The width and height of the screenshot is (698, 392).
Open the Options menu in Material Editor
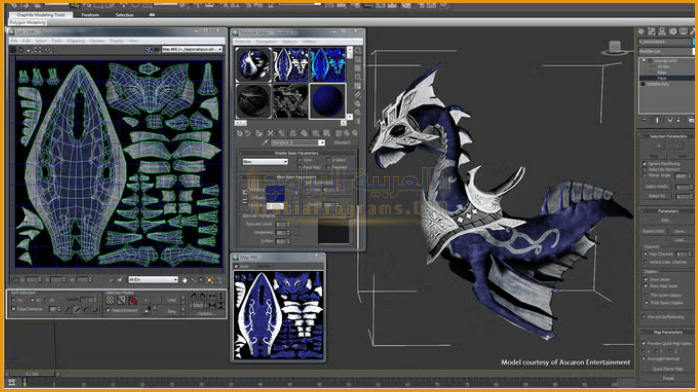coord(289,41)
